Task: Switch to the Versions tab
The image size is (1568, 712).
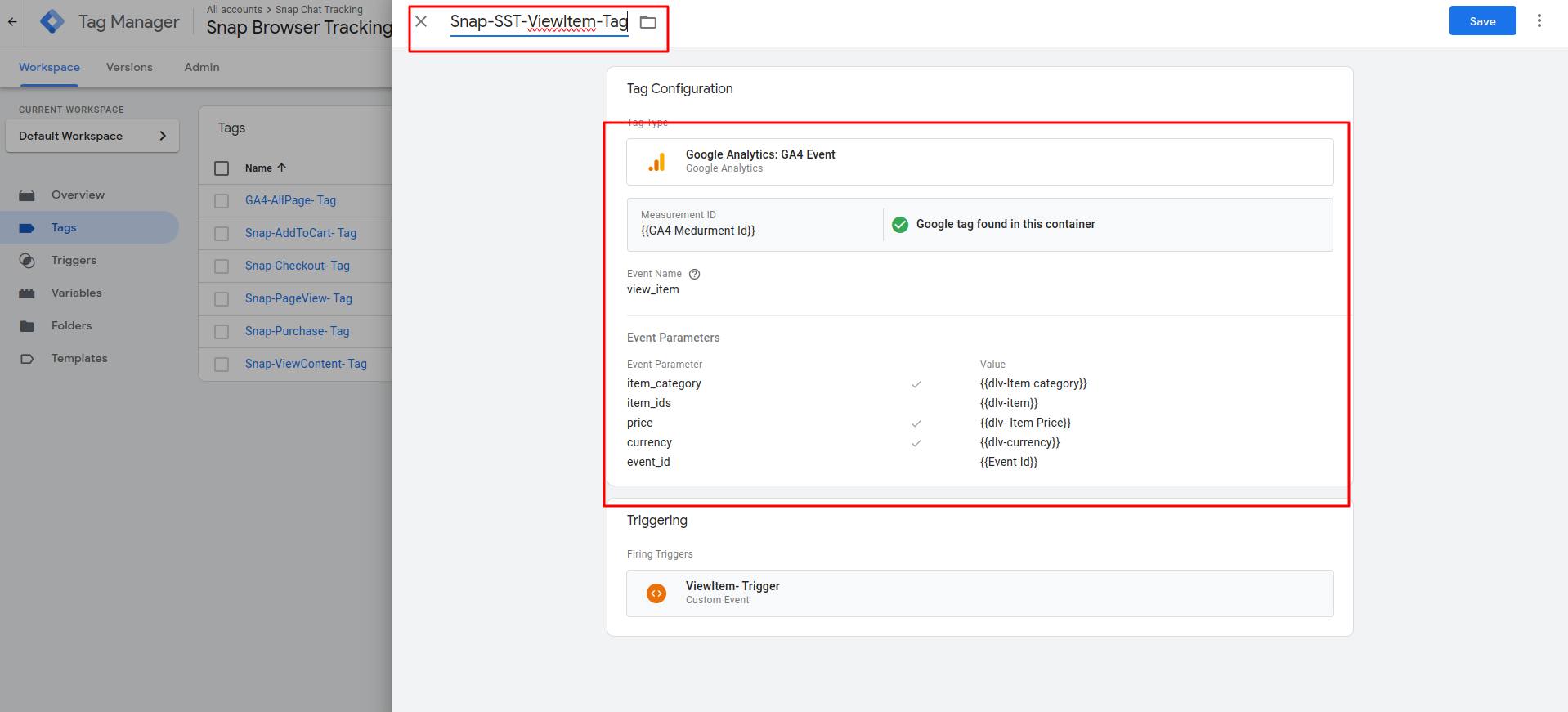Action: [x=129, y=68]
